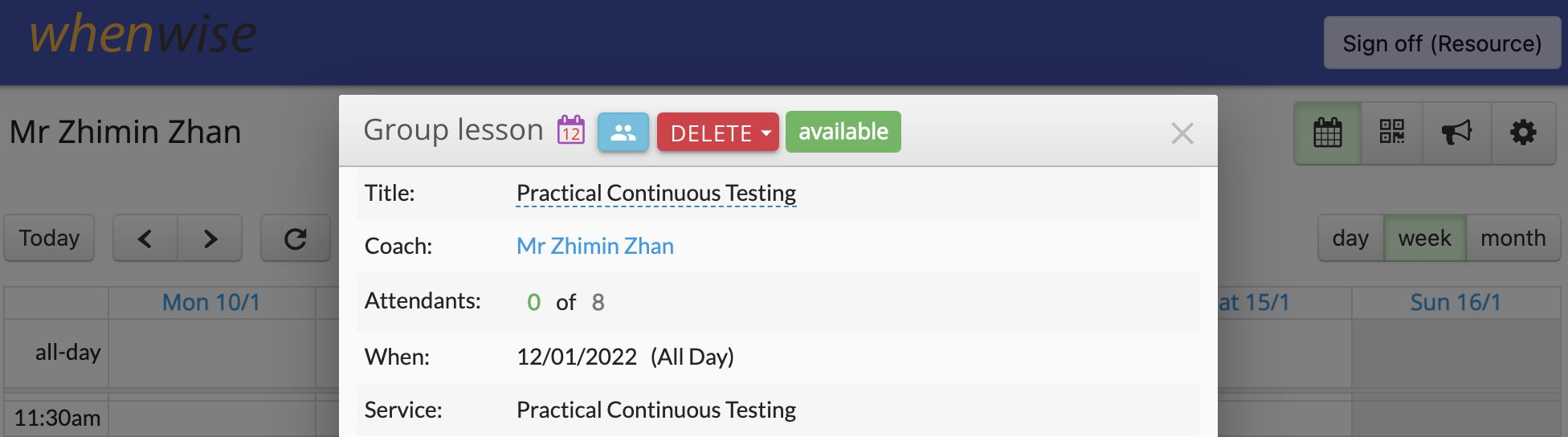
Task: Click the megaphone announcement icon
Action: (1456, 133)
